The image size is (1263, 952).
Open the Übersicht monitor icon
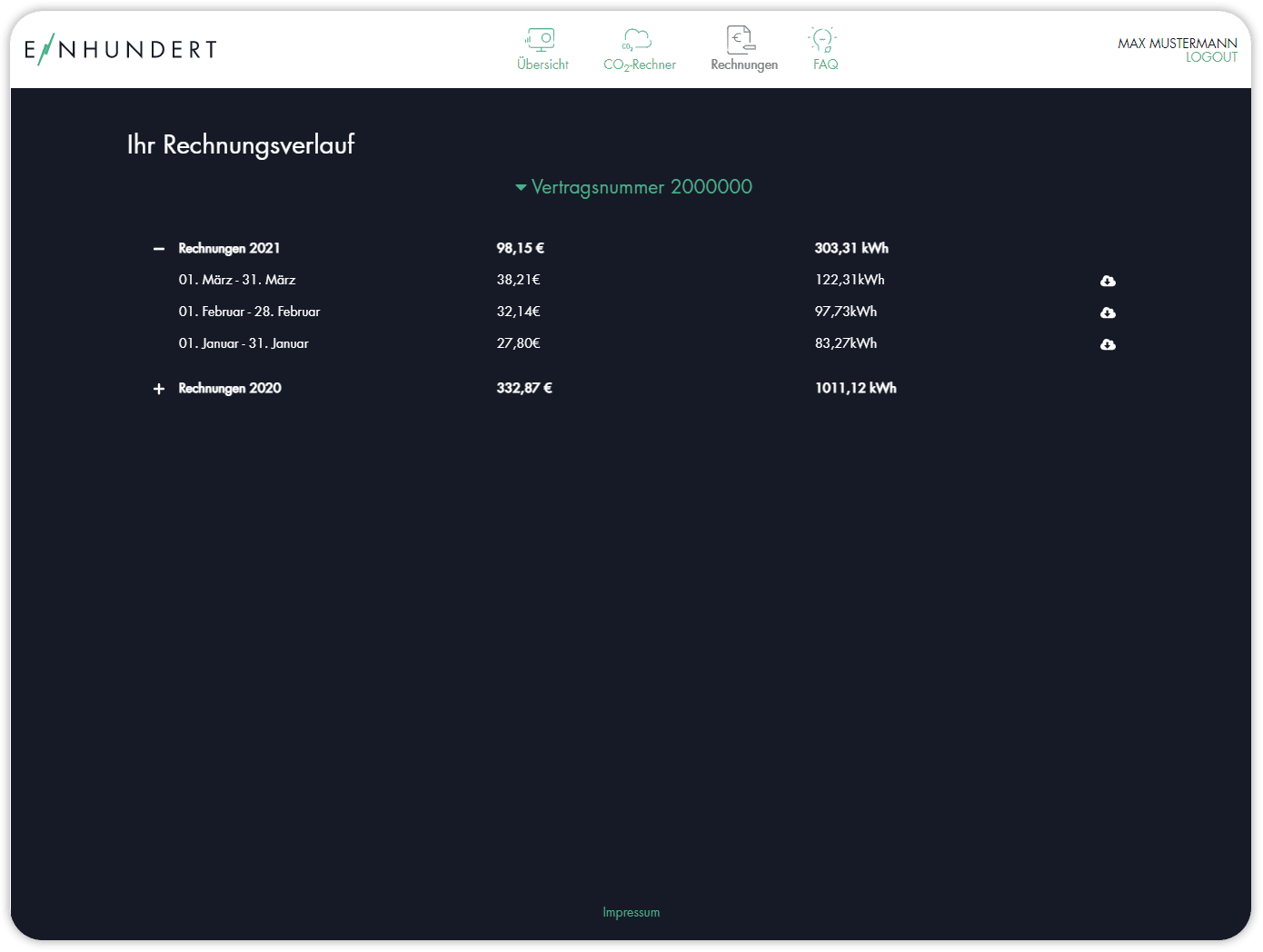pos(540,39)
